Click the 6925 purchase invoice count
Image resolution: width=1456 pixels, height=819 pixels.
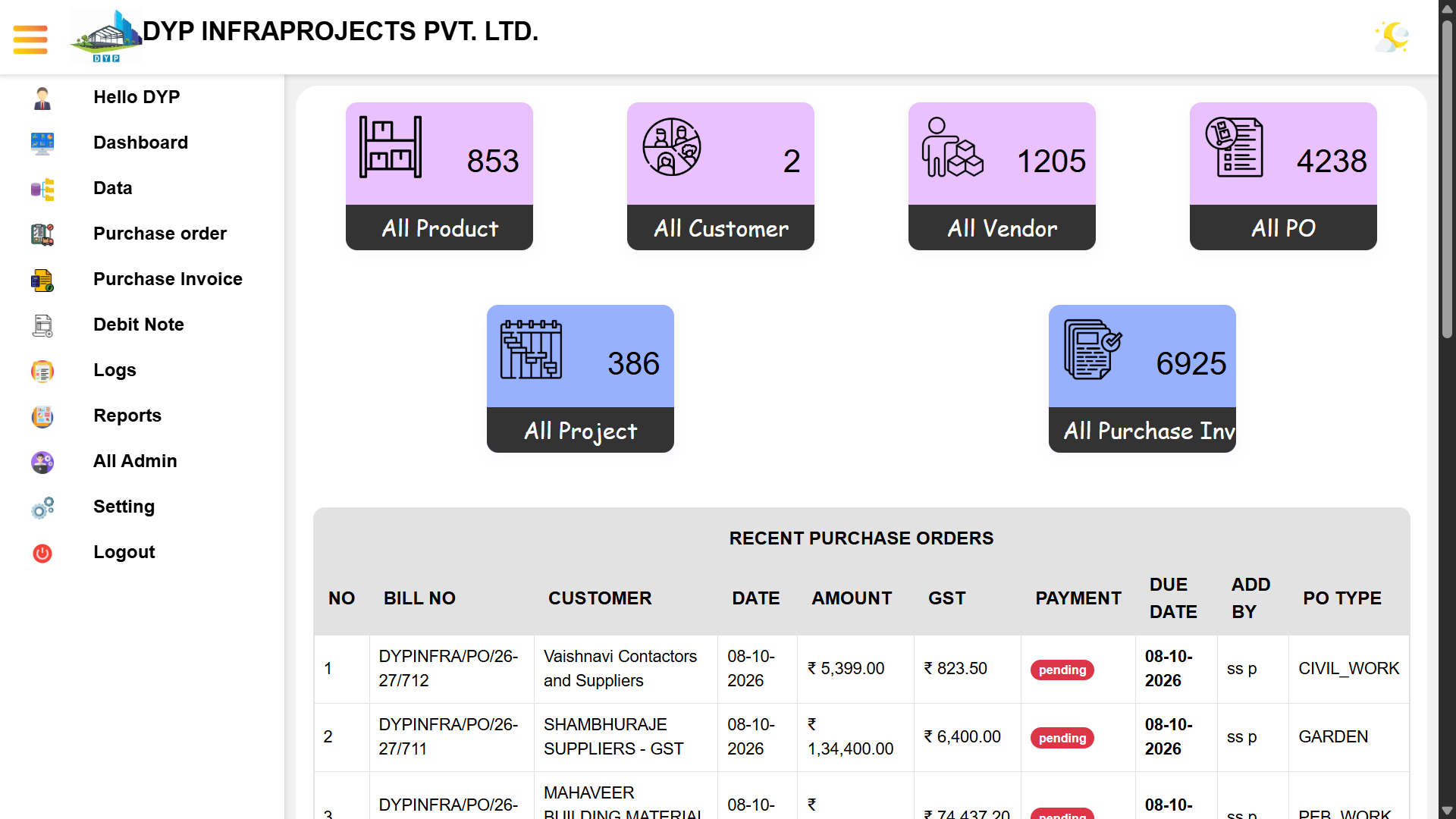pyautogui.click(x=1191, y=363)
